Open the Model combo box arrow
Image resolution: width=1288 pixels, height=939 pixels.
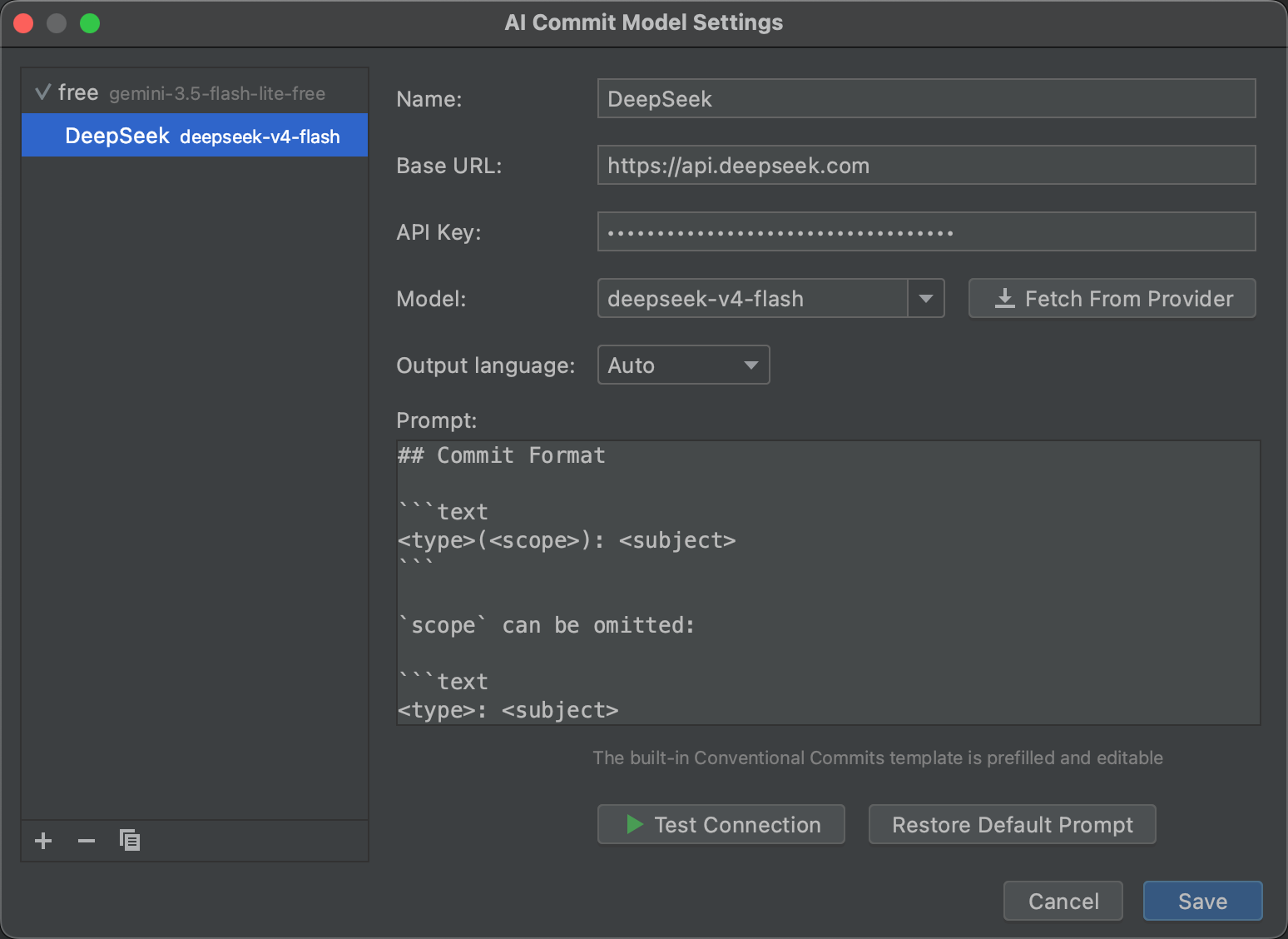pos(926,298)
